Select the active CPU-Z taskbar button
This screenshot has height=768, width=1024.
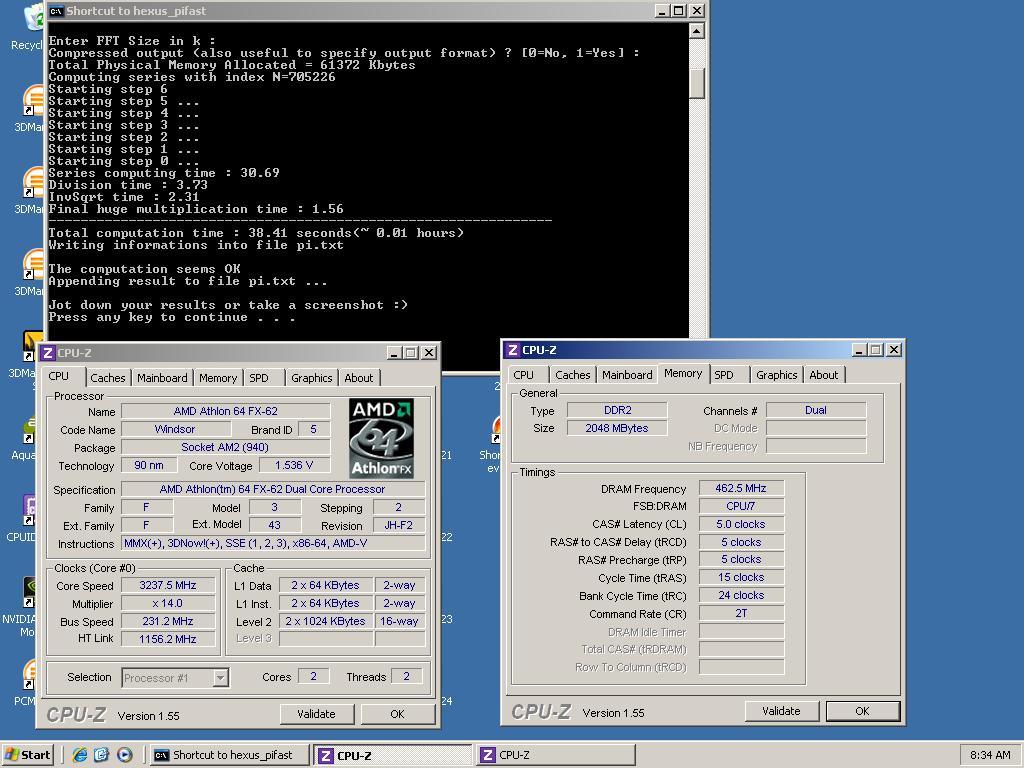pyautogui.click(x=392, y=756)
